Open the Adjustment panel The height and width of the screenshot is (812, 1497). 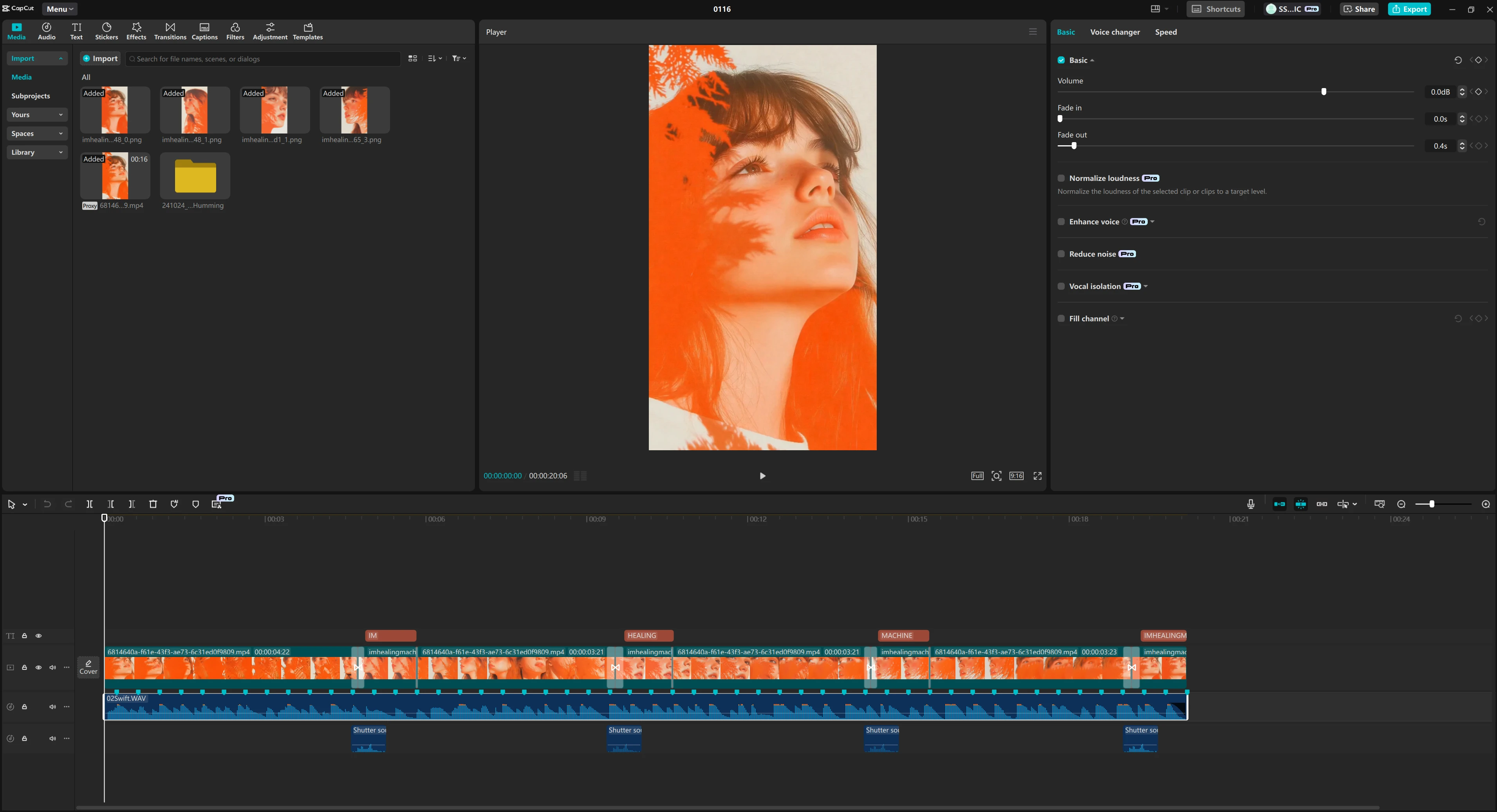(270, 31)
